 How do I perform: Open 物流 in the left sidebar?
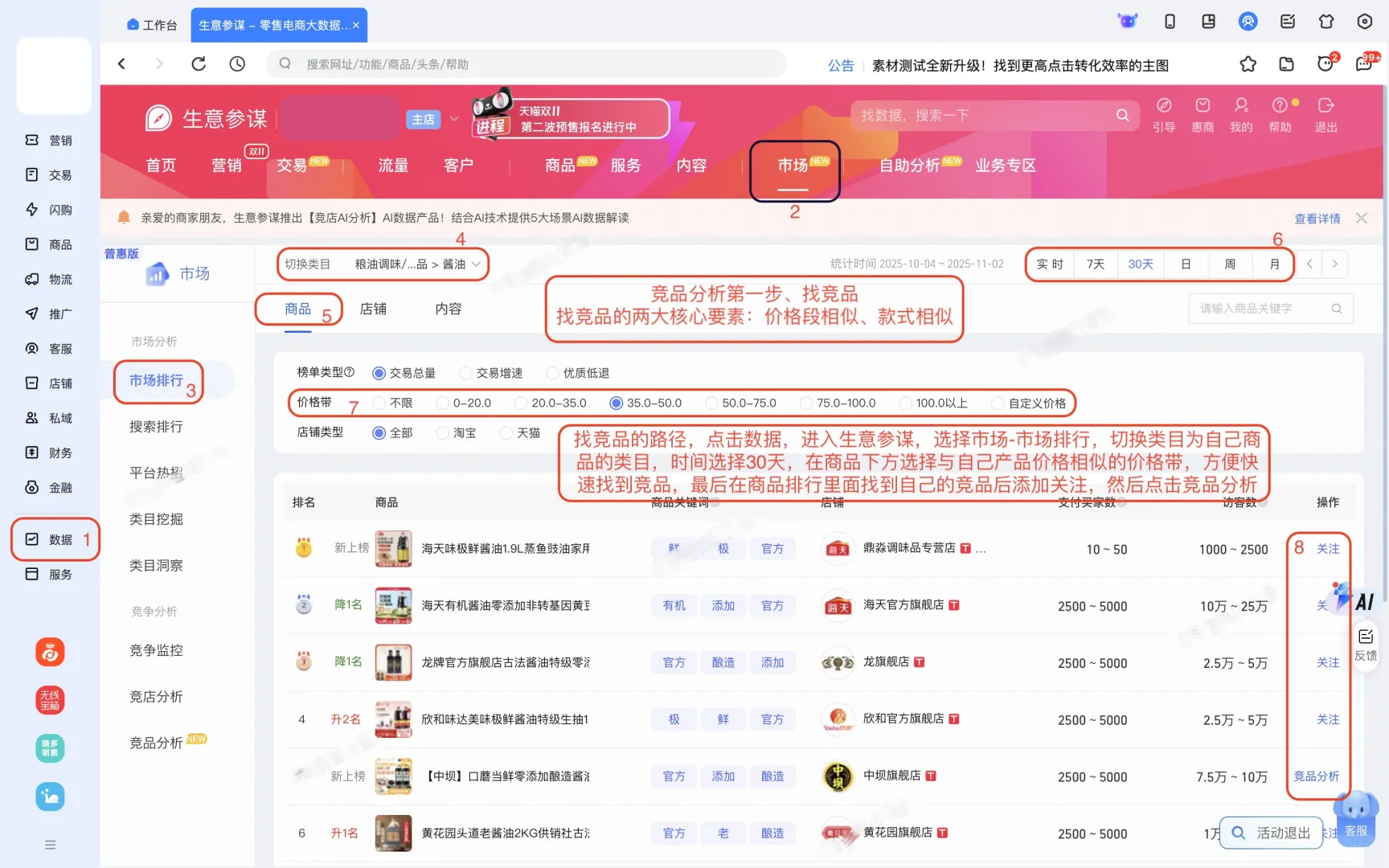click(x=50, y=279)
